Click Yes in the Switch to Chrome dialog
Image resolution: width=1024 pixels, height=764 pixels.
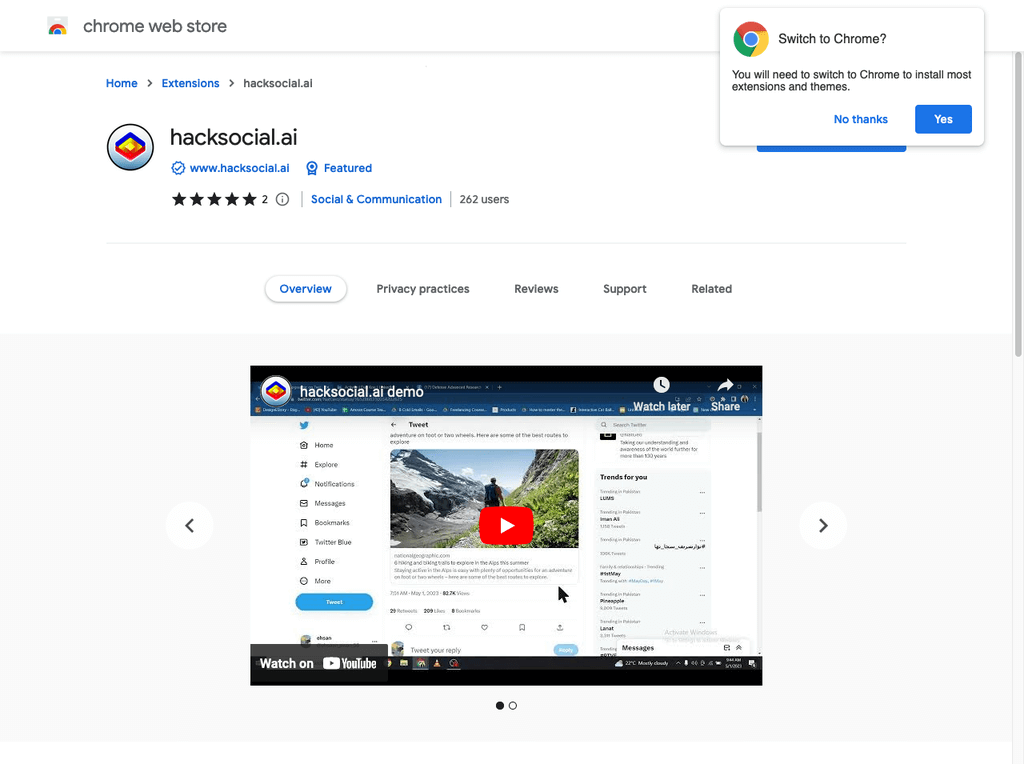coord(942,118)
